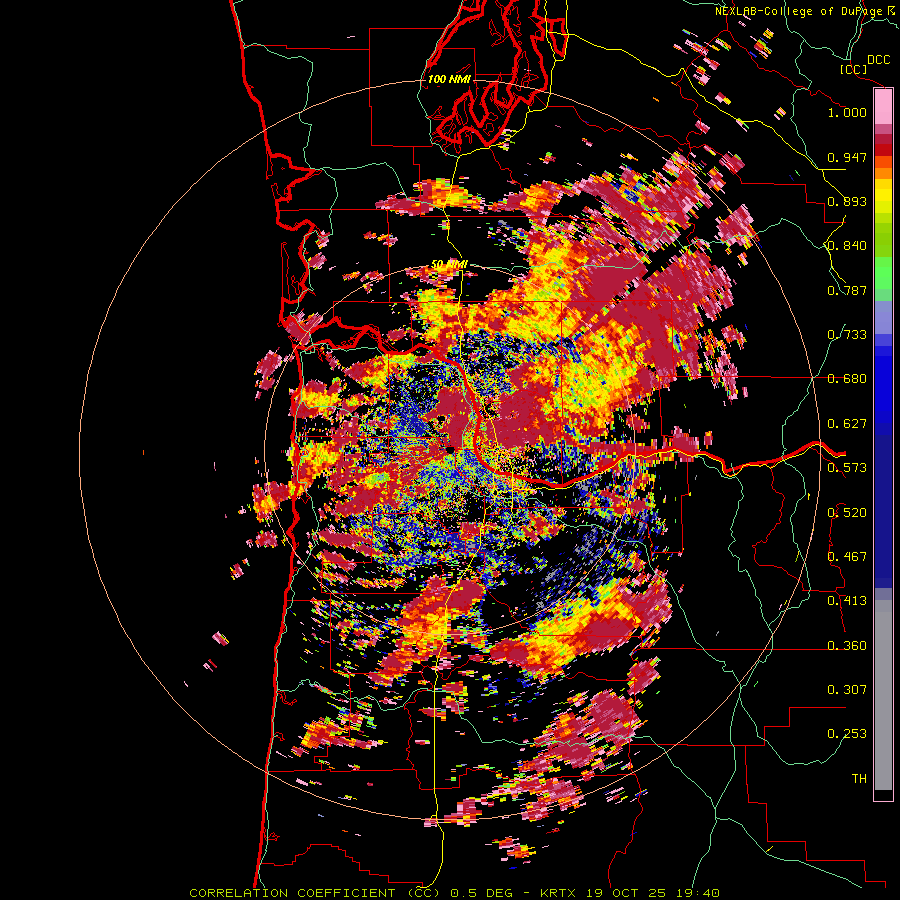Click the 0.733 legend value
The image size is (900, 900).
click(847, 335)
